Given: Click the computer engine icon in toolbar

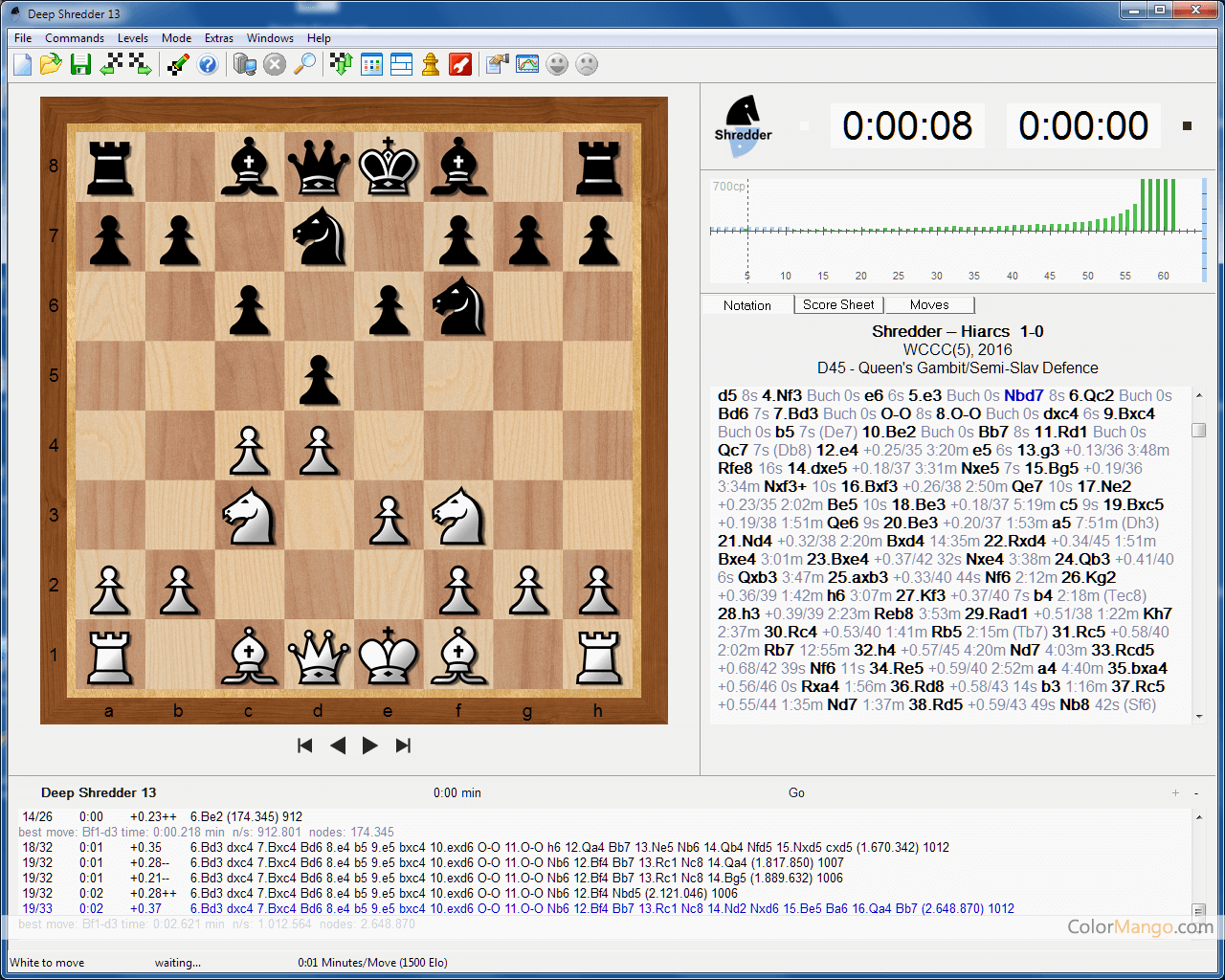Looking at the screenshot, I should (x=245, y=64).
